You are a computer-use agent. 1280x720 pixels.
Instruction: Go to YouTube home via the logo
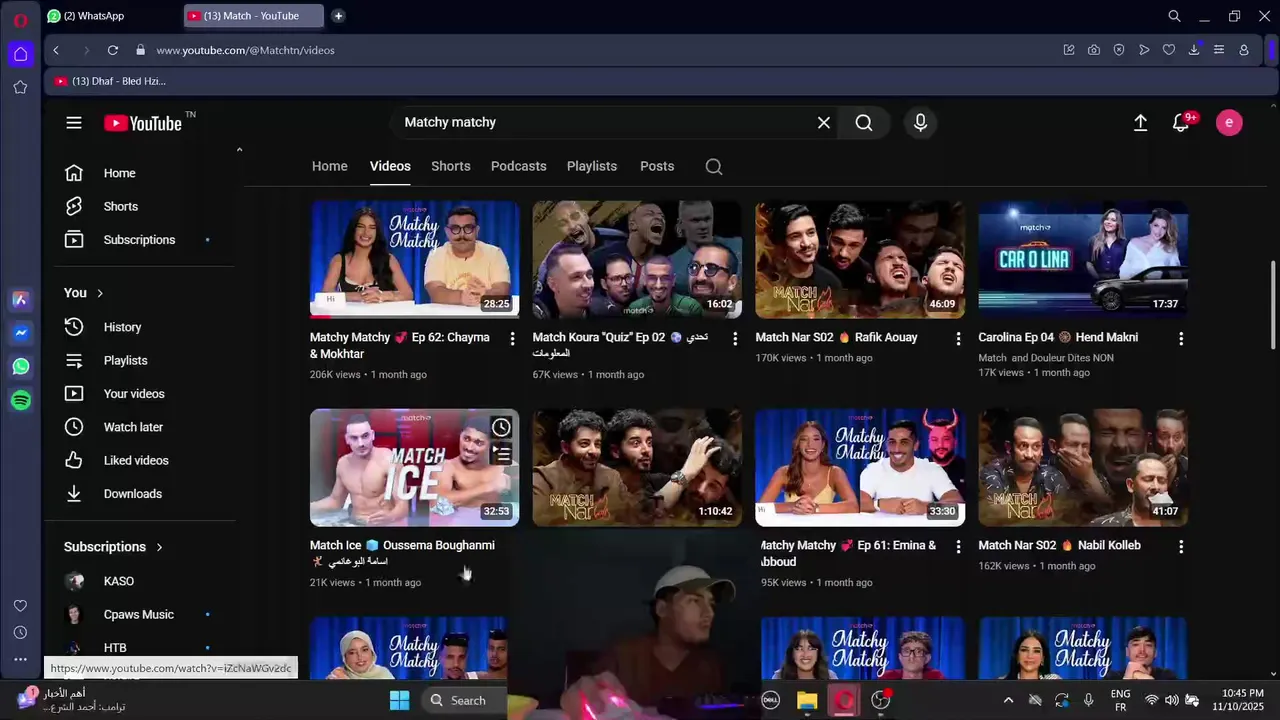coord(142,123)
